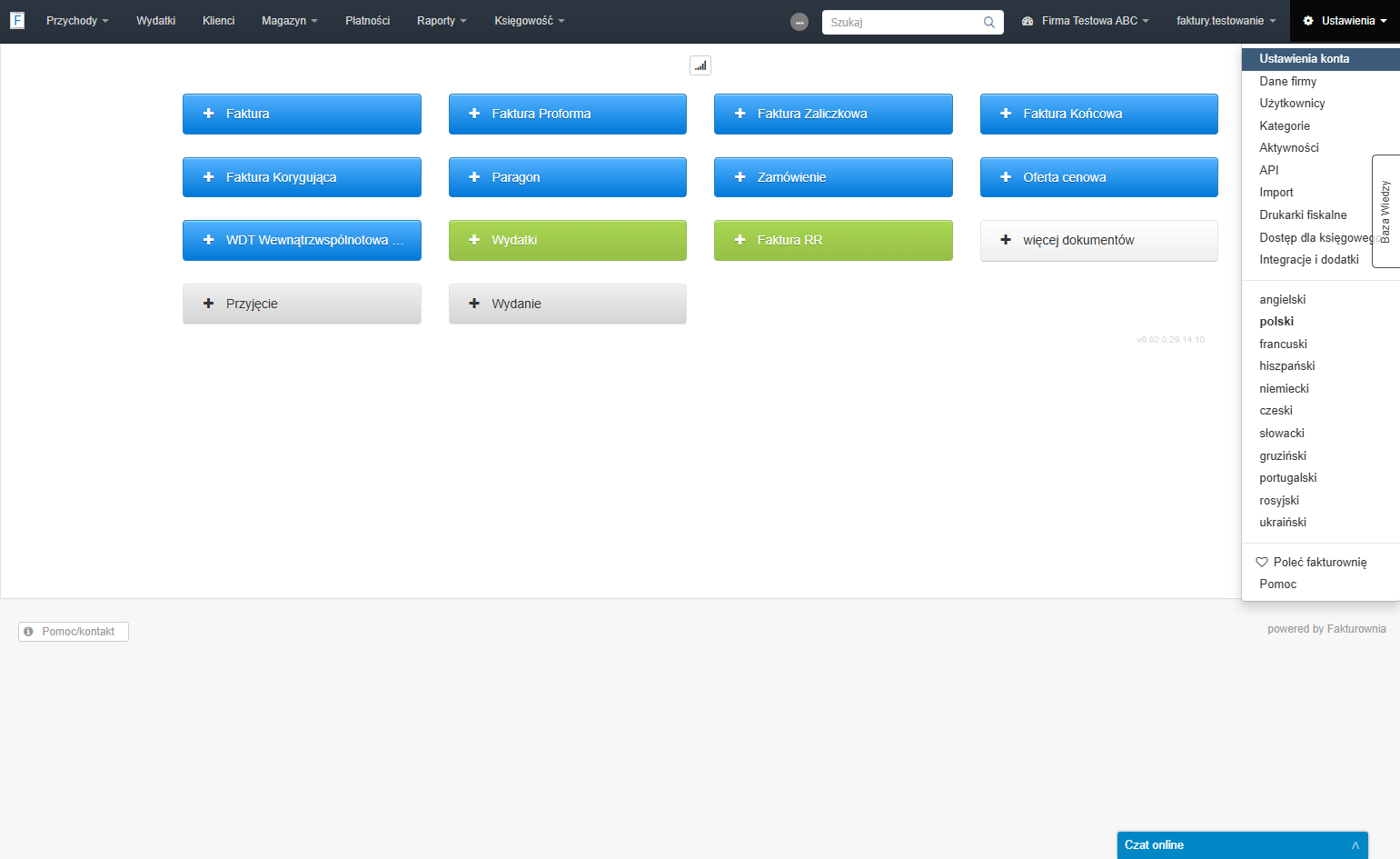Open the powered by Fakturownia link

1326,629
